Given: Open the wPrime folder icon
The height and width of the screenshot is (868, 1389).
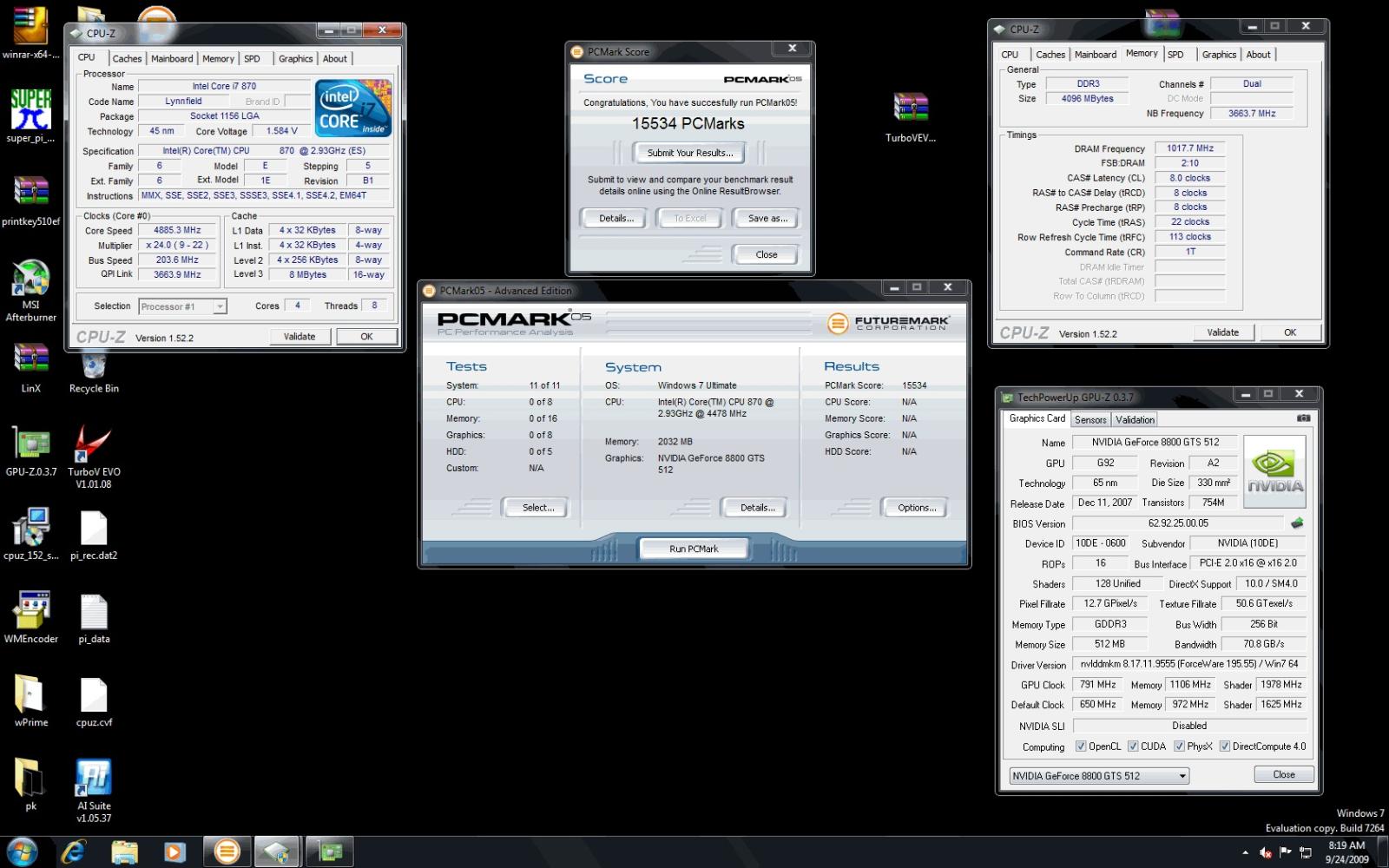Looking at the screenshot, I should (x=30, y=700).
